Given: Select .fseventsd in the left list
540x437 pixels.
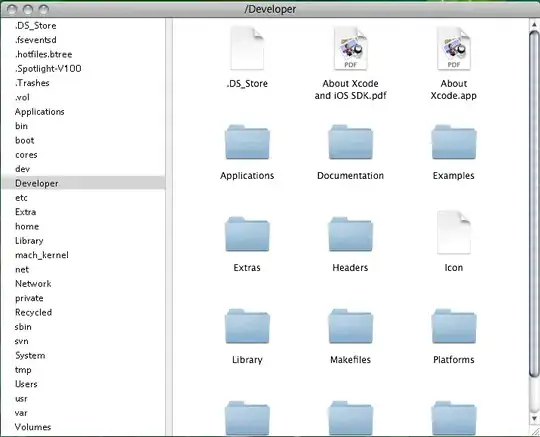Looking at the screenshot, I should point(35,40).
